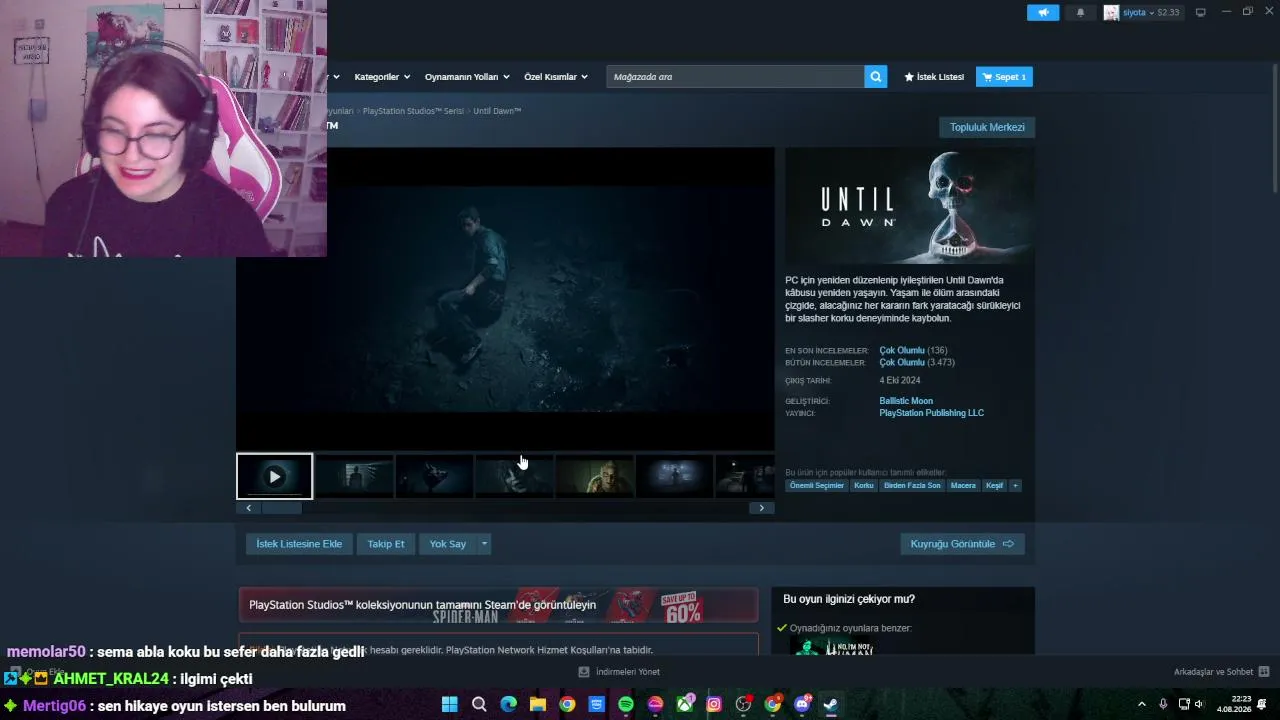Click the media strip right scroll arrow
Screen dimensions: 1280x720
click(x=761, y=508)
